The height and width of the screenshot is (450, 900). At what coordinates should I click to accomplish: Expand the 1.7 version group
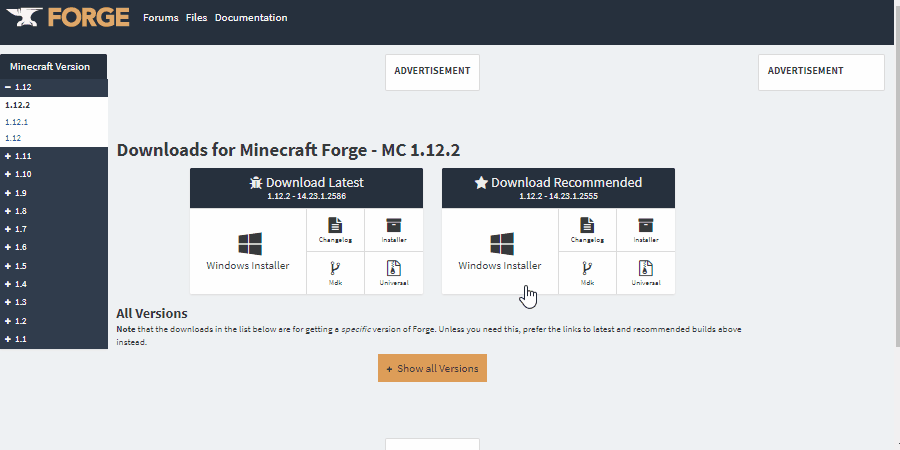(54, 229)
